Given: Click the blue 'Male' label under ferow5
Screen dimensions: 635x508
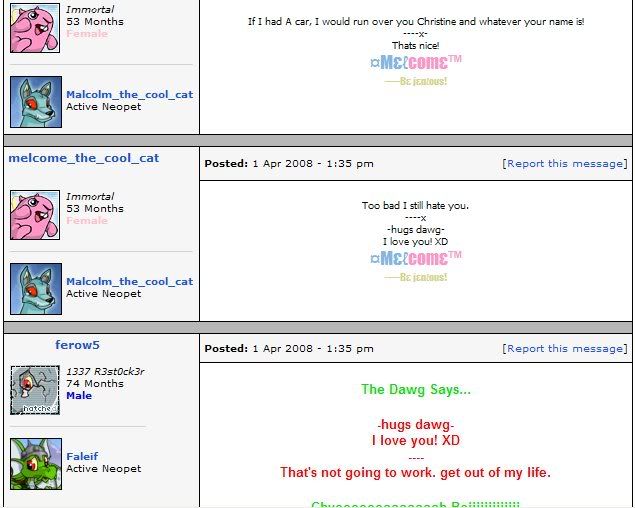Looking at the screenshot, I should point(79,396).
